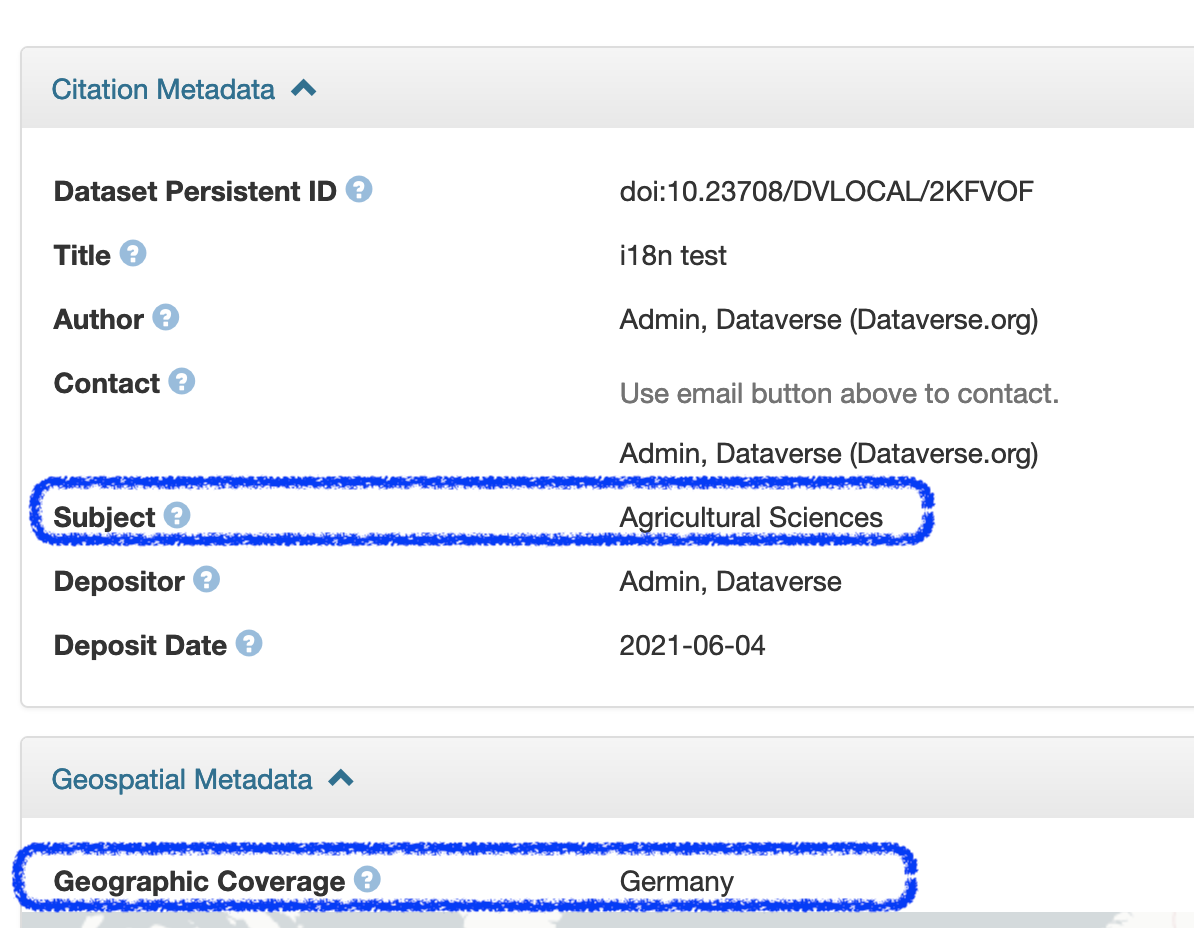Click the 'Contact' field label
This screenshot has height=928, width=1194.
point(107,383)
